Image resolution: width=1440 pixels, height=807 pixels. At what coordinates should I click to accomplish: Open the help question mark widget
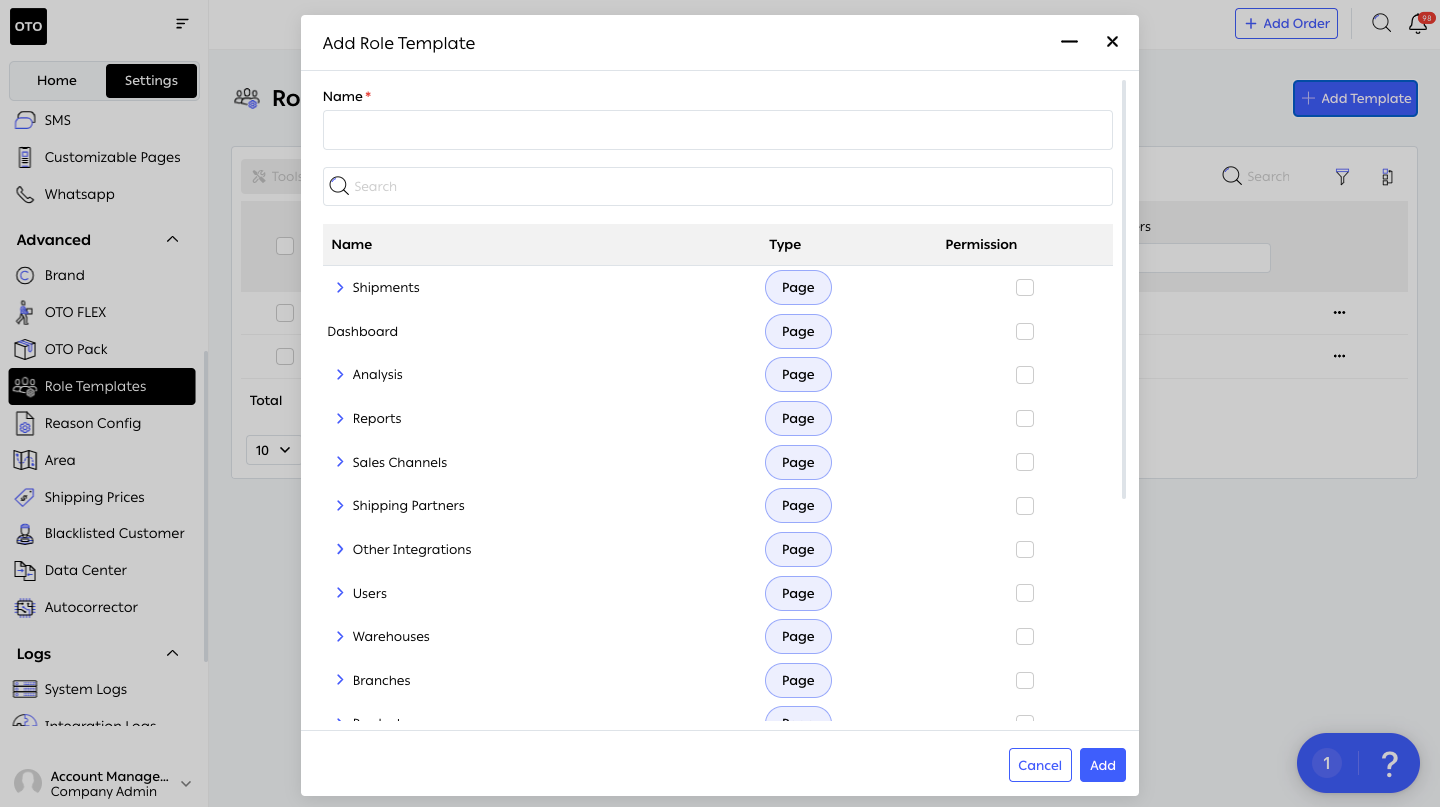click(1388, 764)
